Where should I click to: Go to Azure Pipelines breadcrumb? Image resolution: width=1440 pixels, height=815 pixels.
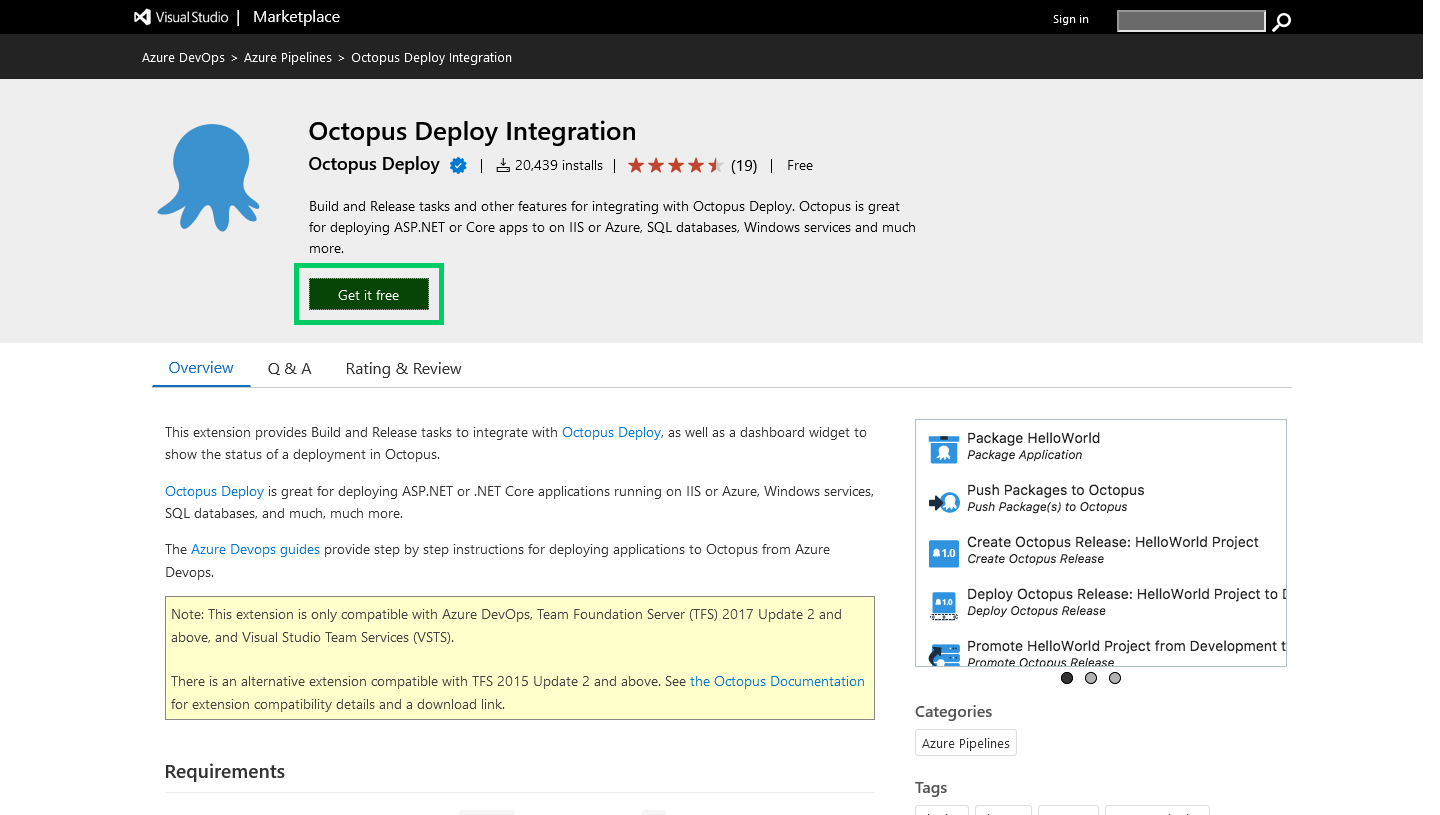[288, 58]
